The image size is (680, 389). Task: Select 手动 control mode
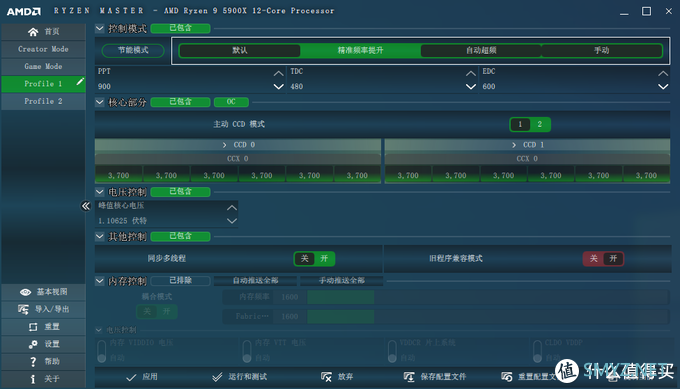point(602,51)
